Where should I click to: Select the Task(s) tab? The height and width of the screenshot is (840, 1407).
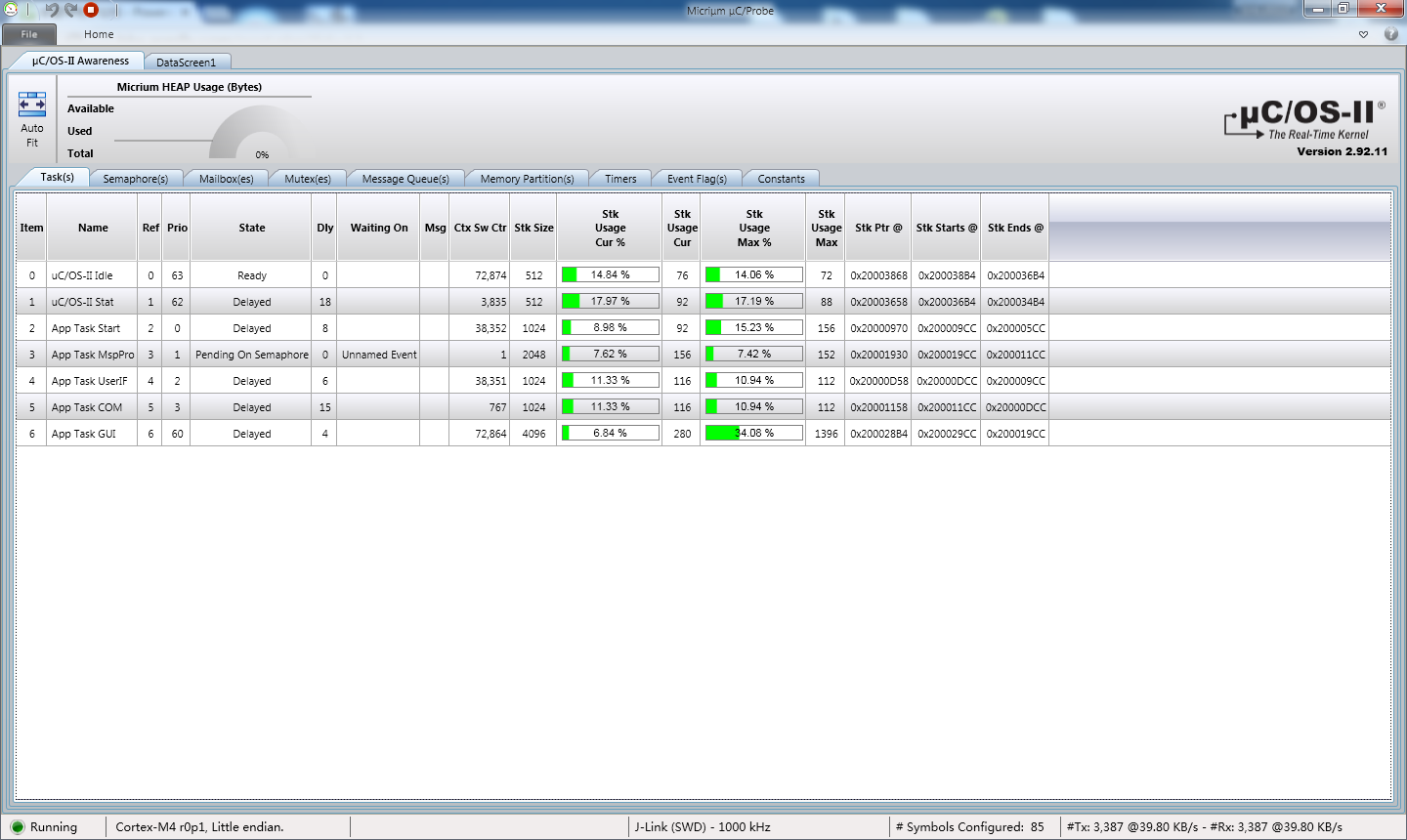(57, 177)
